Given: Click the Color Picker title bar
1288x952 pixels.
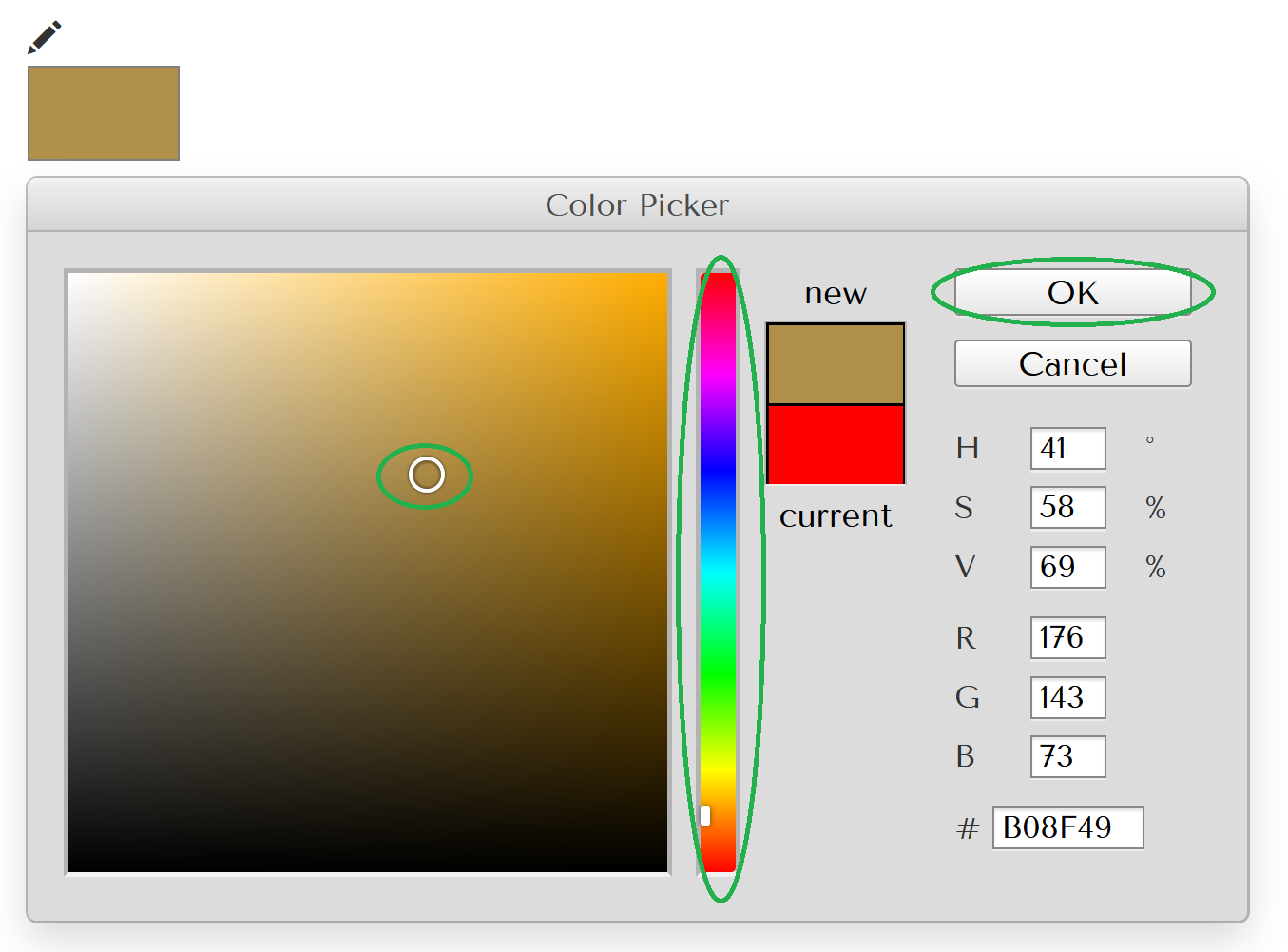Looking at the screenshot, I should pos(637,205).
